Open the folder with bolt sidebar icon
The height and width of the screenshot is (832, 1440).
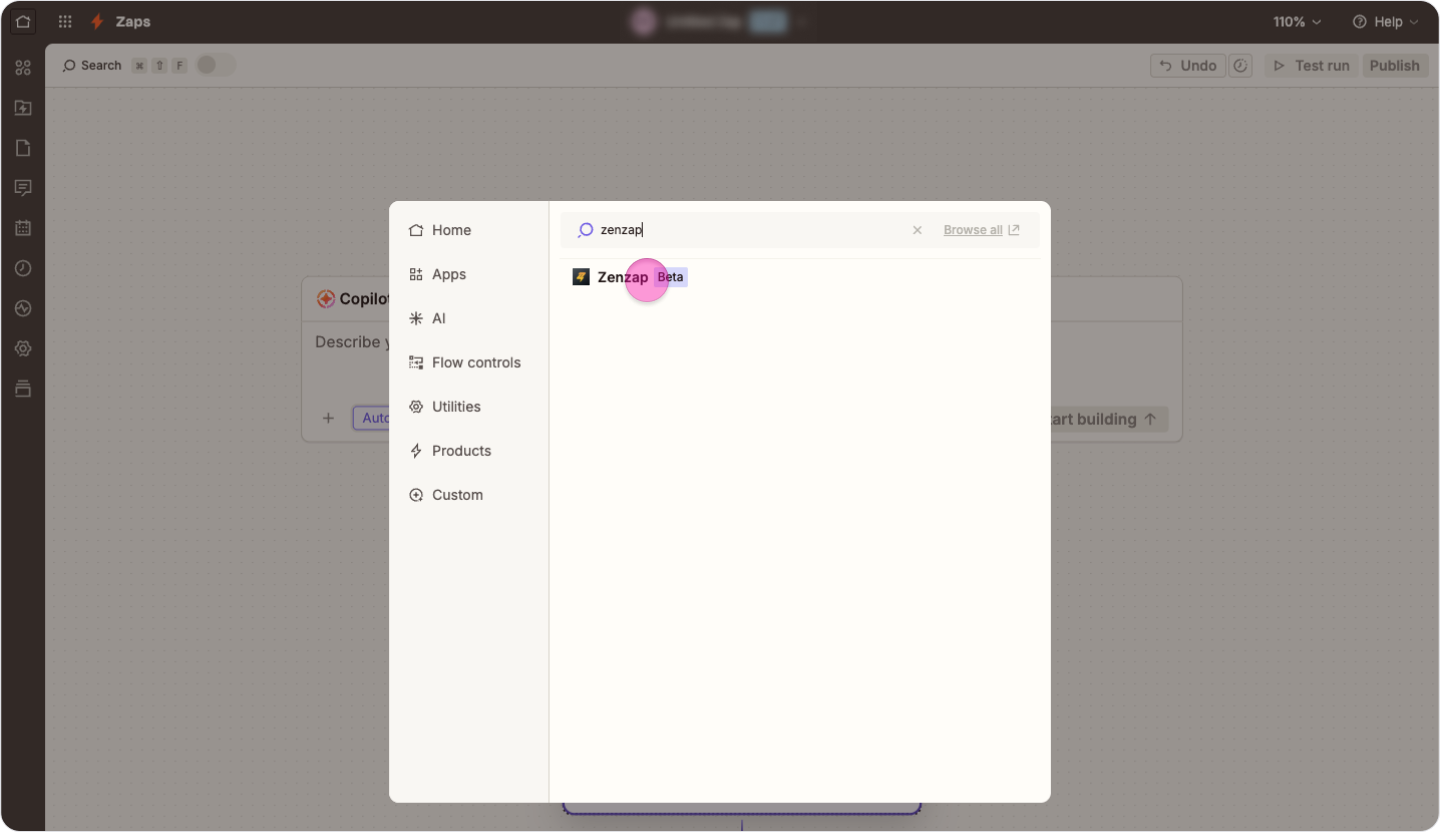(23, 108)
